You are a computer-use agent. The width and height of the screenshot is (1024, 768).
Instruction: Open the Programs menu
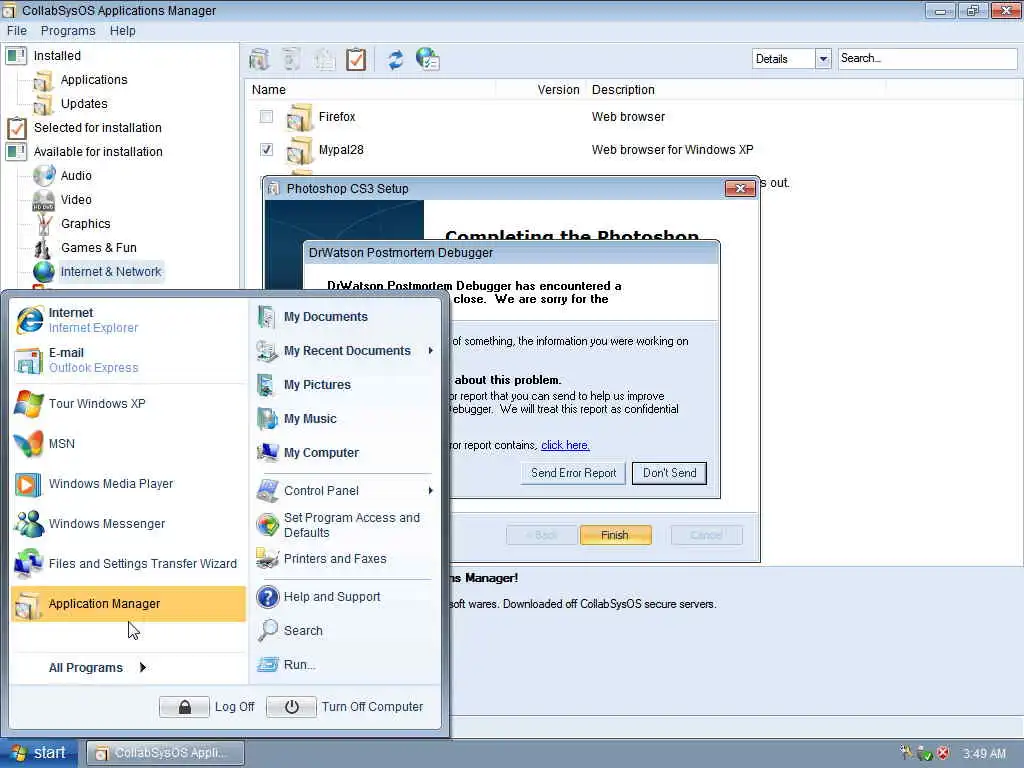tap(68, 31)
